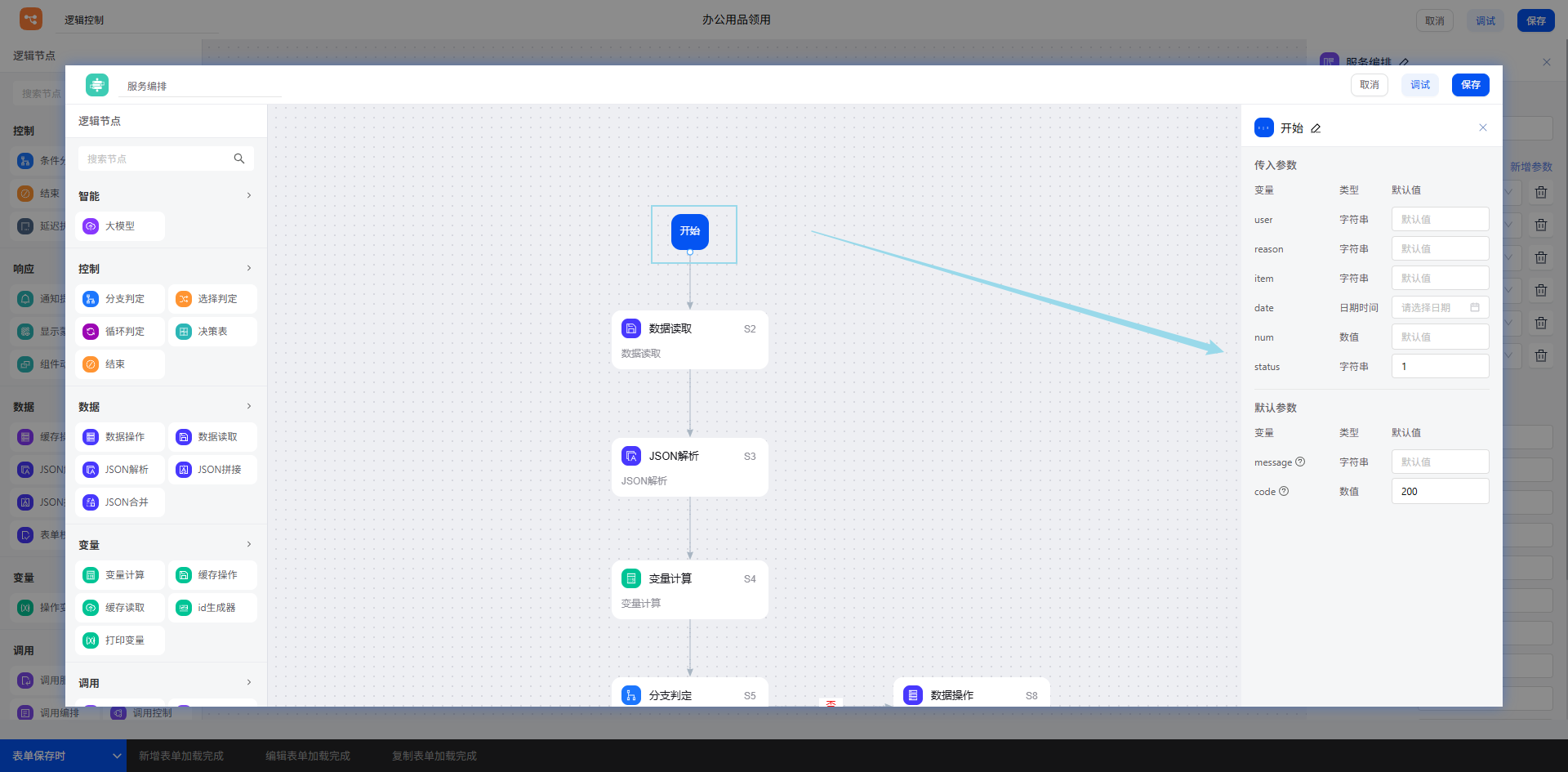The width and height of the screenshot is (1568, 772).
Task: Click the edit pencil next to 开始
Action: tap(1316, 128)
